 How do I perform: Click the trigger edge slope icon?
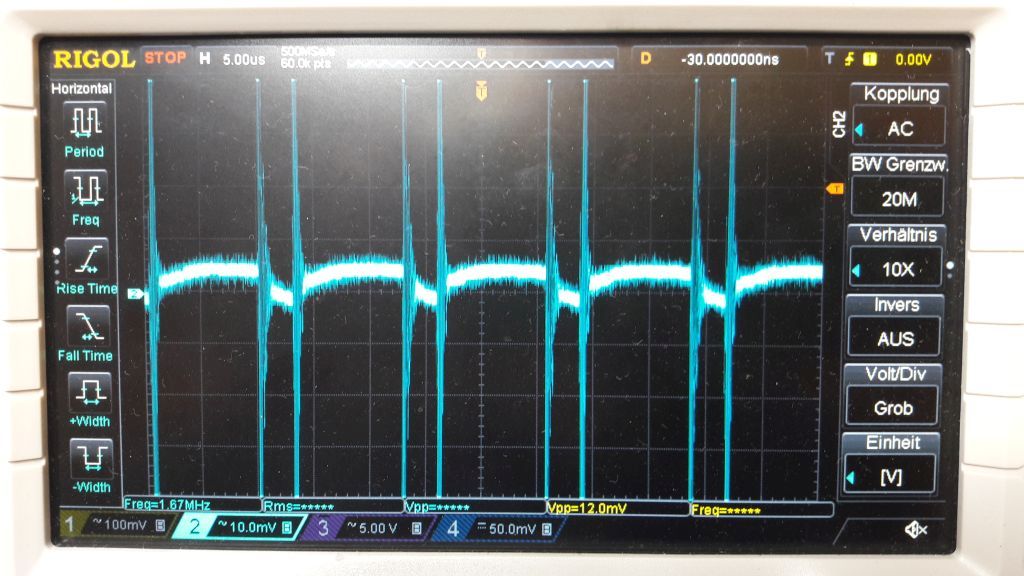click(849, 59)
